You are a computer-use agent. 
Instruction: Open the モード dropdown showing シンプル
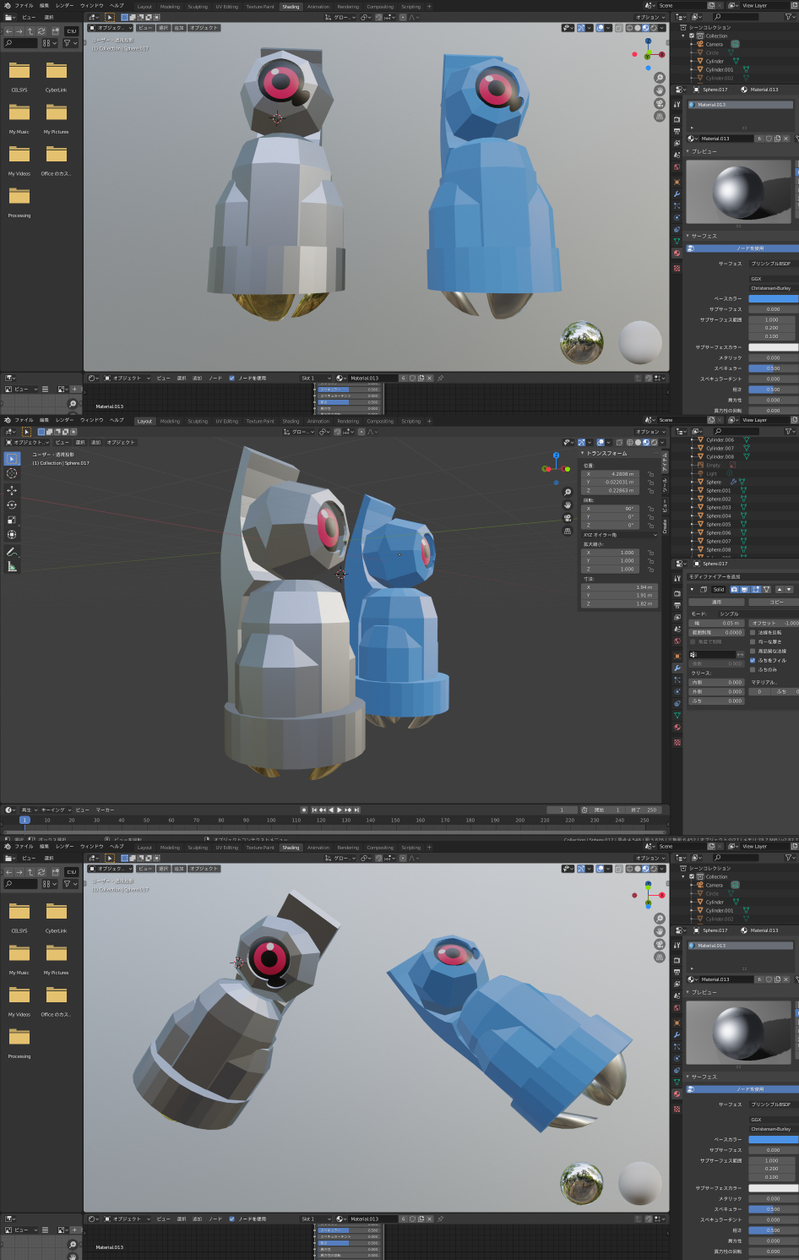click(x=759, y=614)
